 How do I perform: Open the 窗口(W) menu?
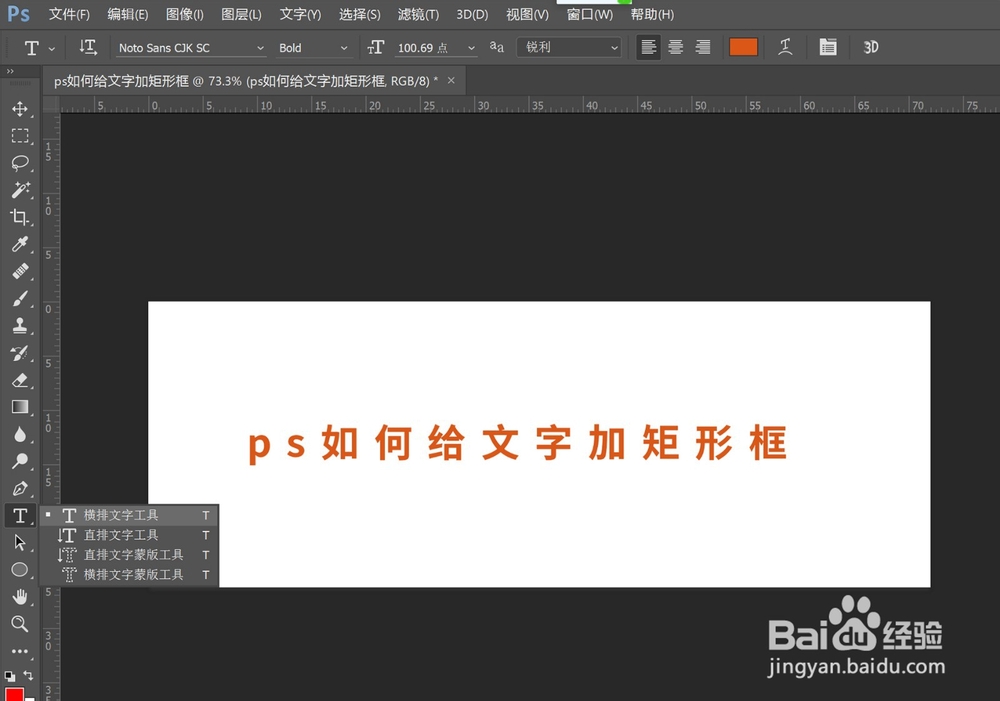pos(589,14)
